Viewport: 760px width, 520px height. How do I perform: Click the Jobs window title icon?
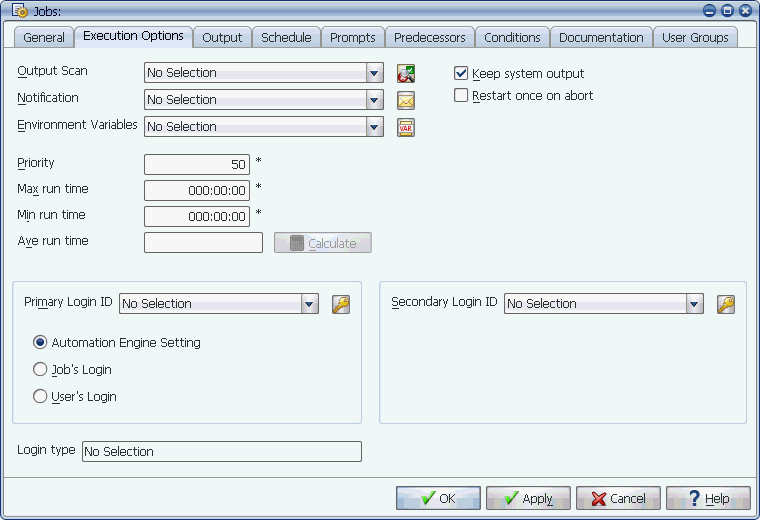point(19,10)
